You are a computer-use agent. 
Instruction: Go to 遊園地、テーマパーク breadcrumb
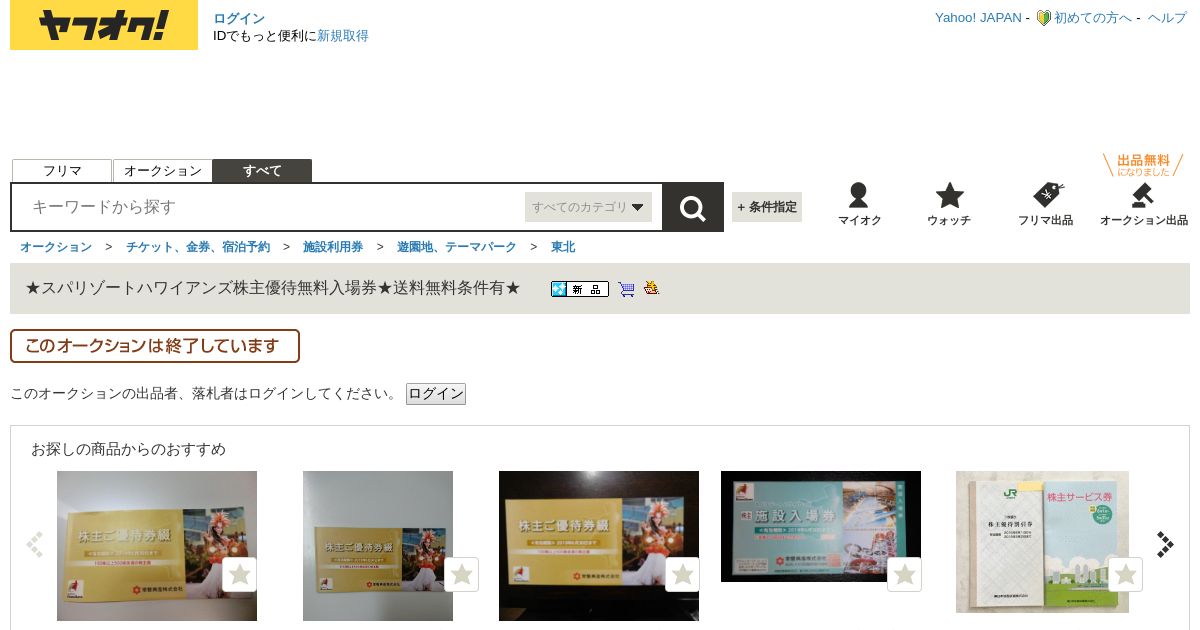click(457, 247)
